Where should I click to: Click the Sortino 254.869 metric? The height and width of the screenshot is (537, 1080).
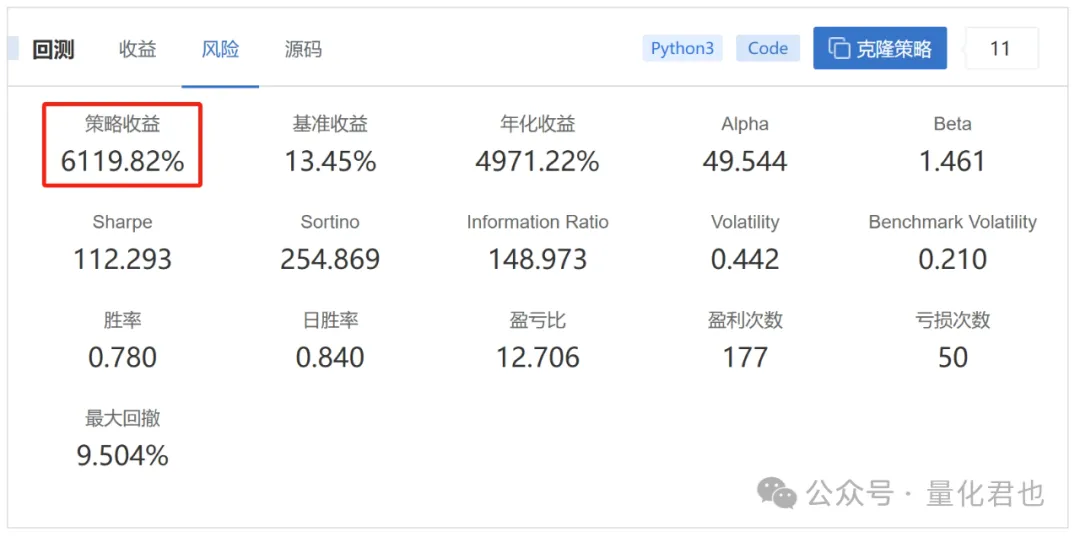[x=330, y=242]
